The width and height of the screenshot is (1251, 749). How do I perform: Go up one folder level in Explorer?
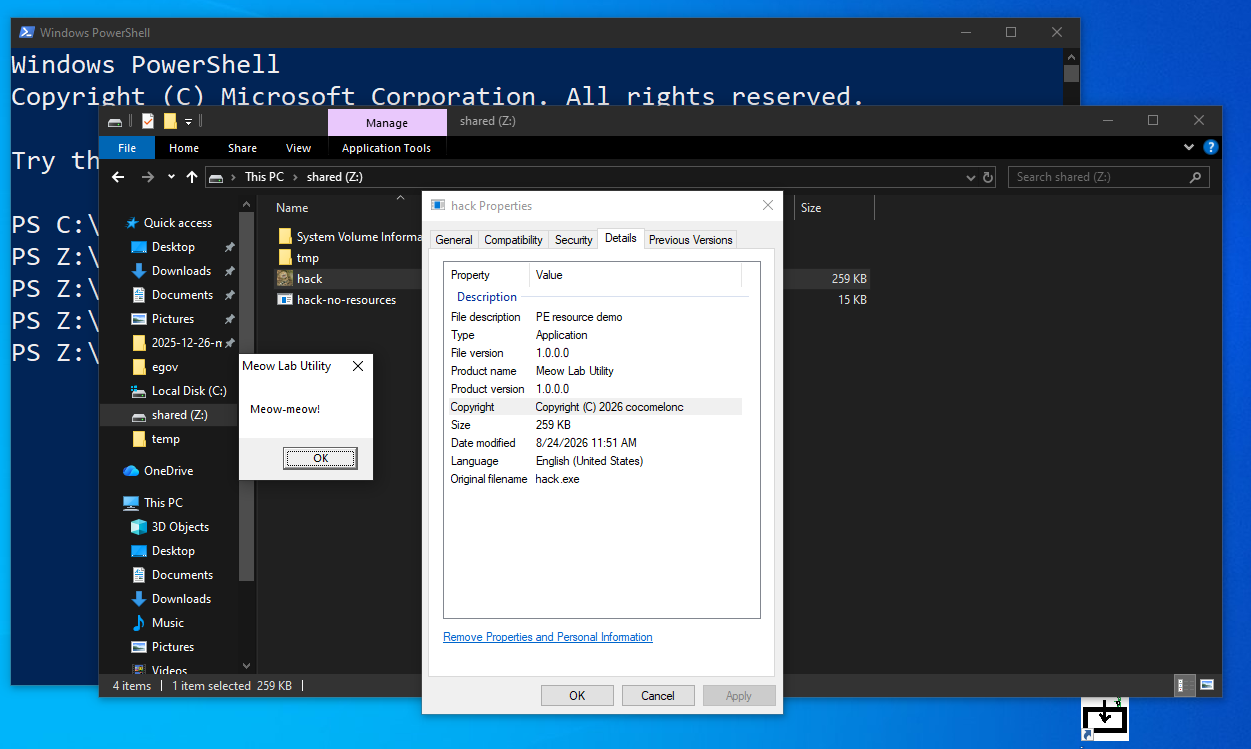[192, 177]
